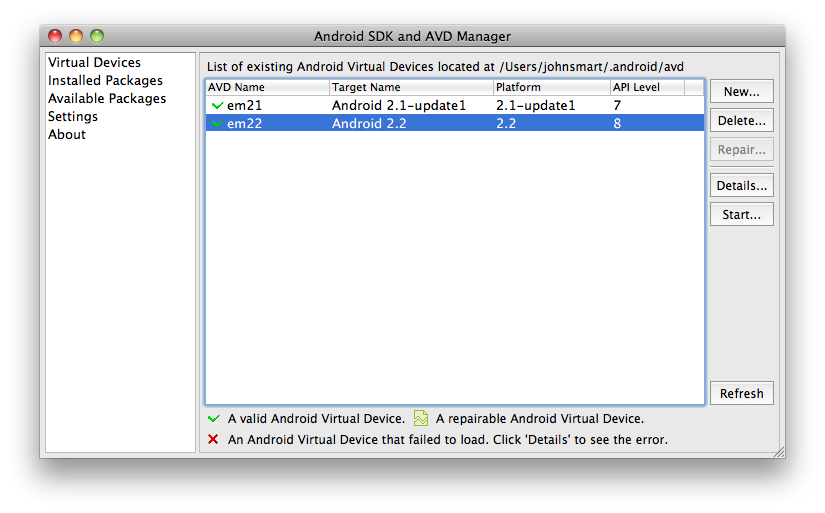Viewport: 825px width, 513px height.
Task: Show the About page
Action: [x=67, y=135]
